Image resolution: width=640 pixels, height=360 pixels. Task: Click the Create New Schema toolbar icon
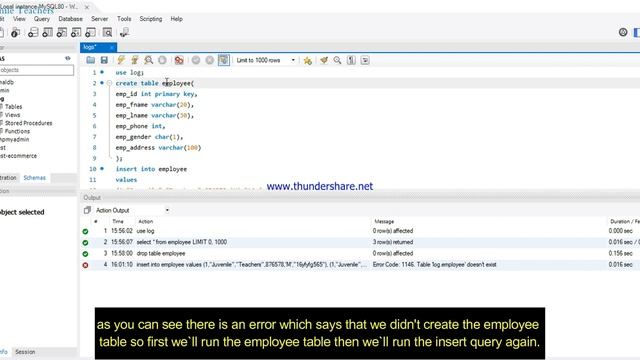(x=33, y=33)
